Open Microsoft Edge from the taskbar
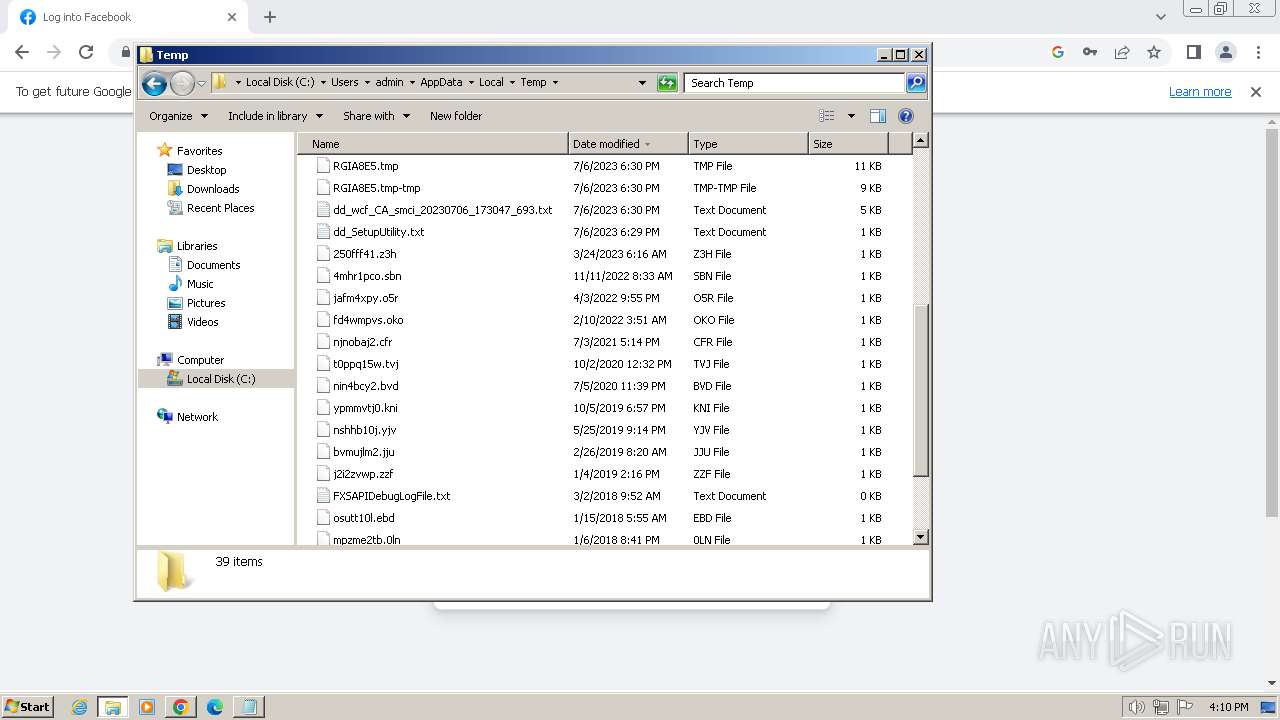The height and width of the screenshot is (720, 1280). pos(215,707)
